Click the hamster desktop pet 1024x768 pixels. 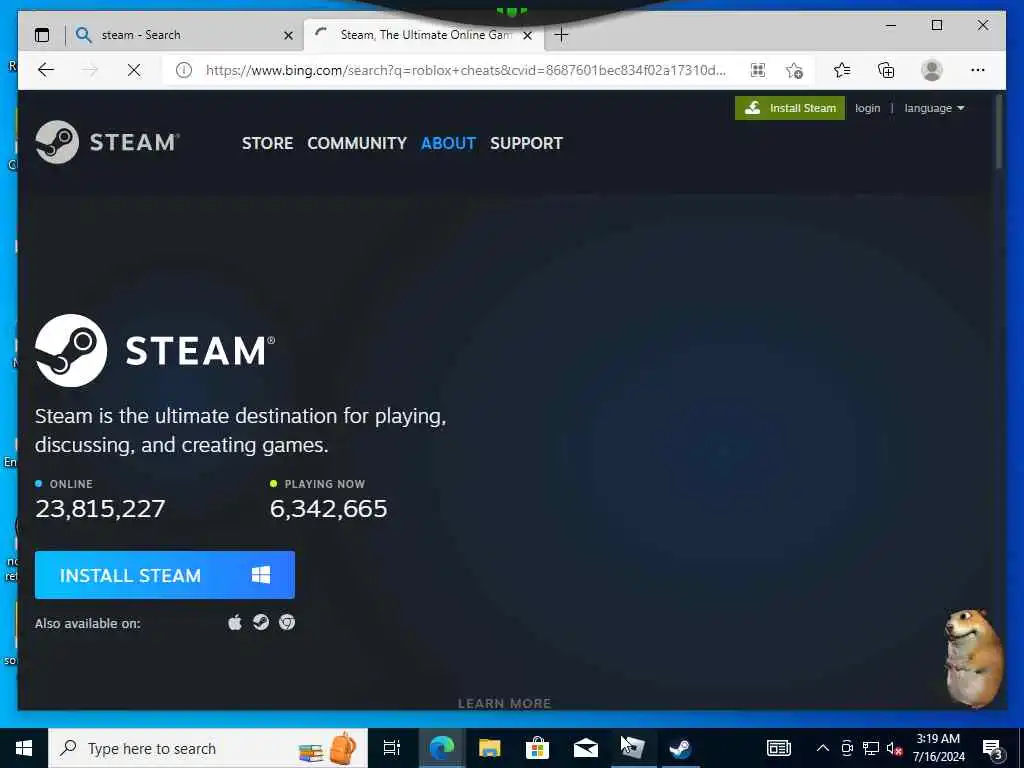click(x=973, y=658)
